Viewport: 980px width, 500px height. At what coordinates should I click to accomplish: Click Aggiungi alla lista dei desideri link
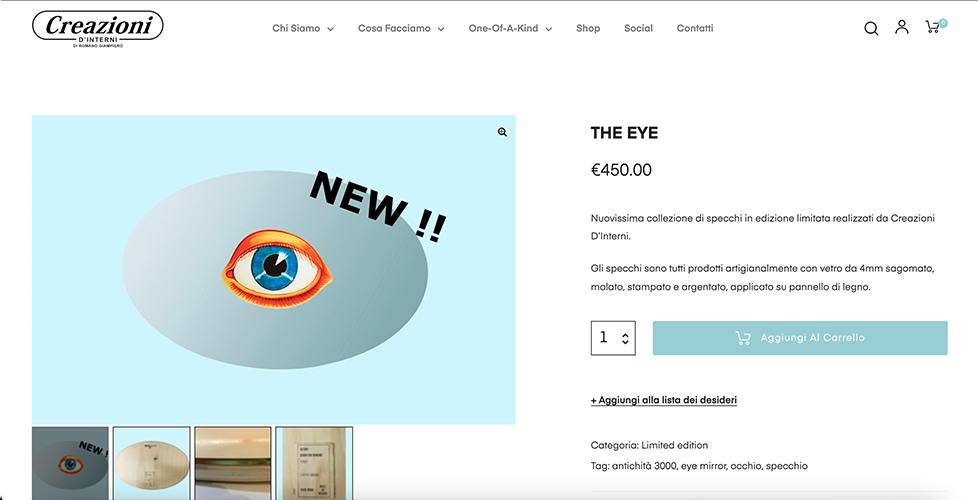click(x=664, y=400)
